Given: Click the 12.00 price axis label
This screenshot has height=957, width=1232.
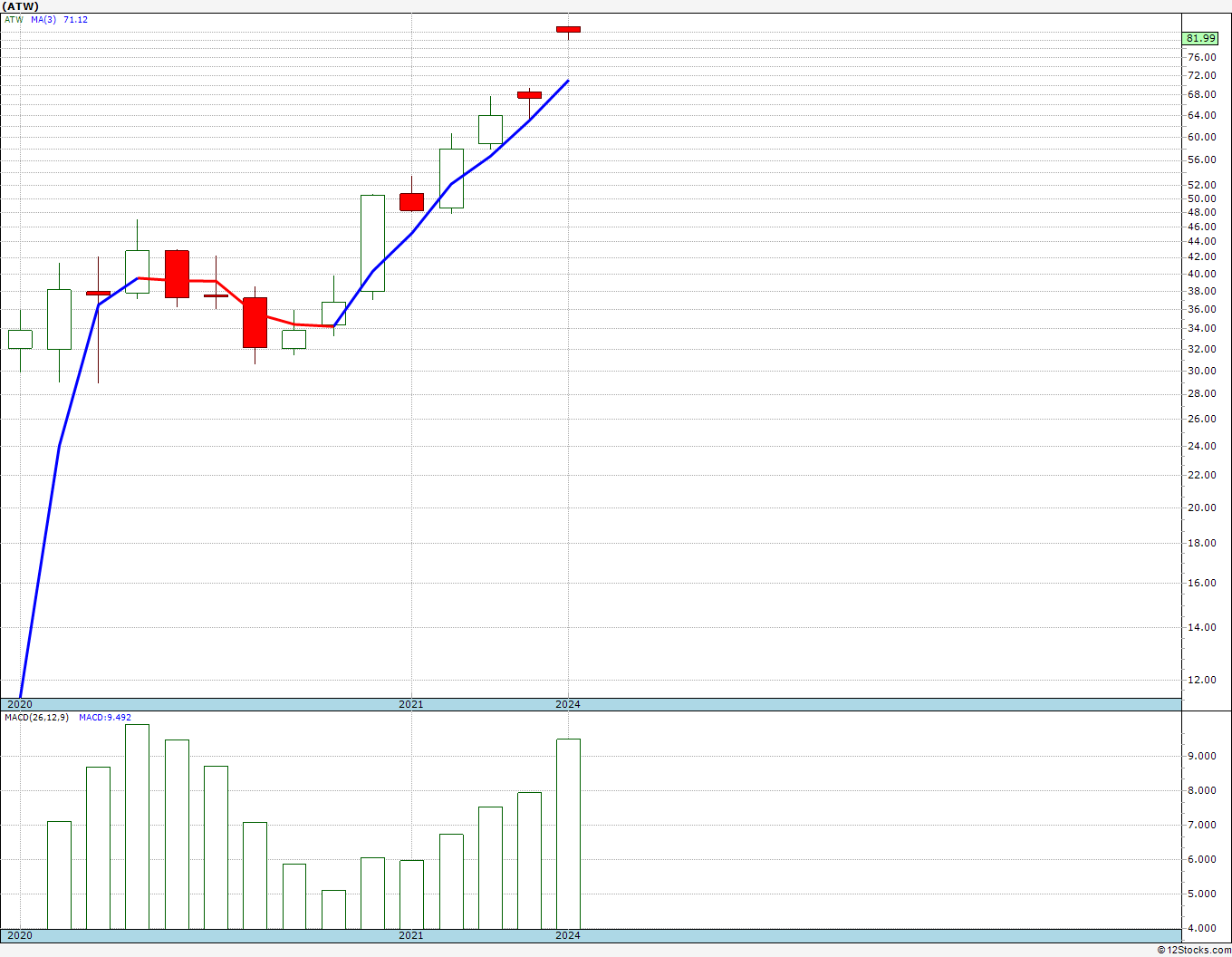Looking at the screenshot, I should [x=1202, y=680].
